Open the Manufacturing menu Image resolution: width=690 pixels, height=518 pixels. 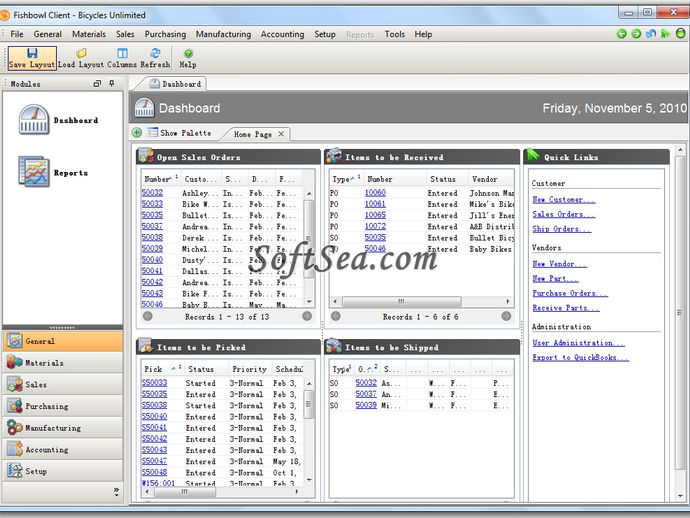coord(223,34)
